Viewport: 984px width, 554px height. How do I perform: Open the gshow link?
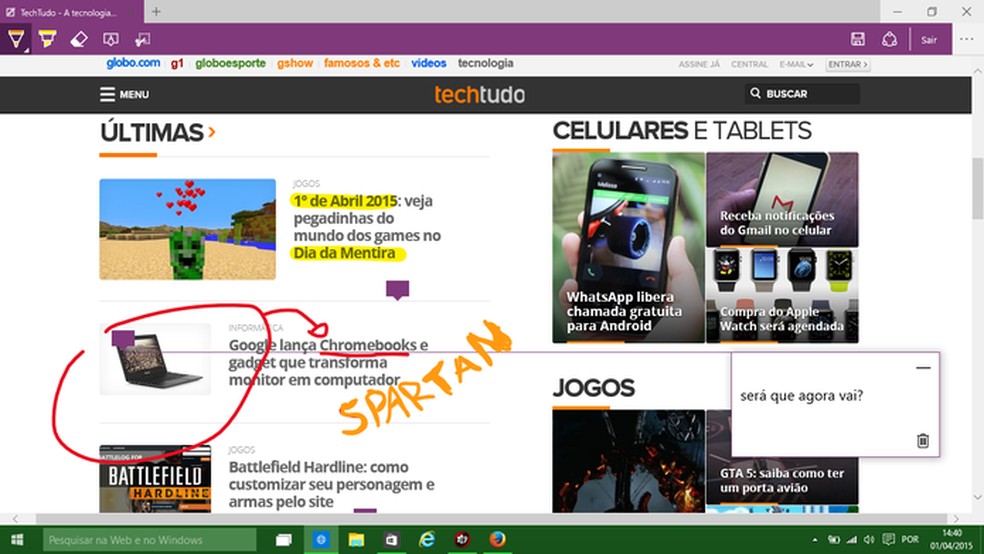(295, 63)
